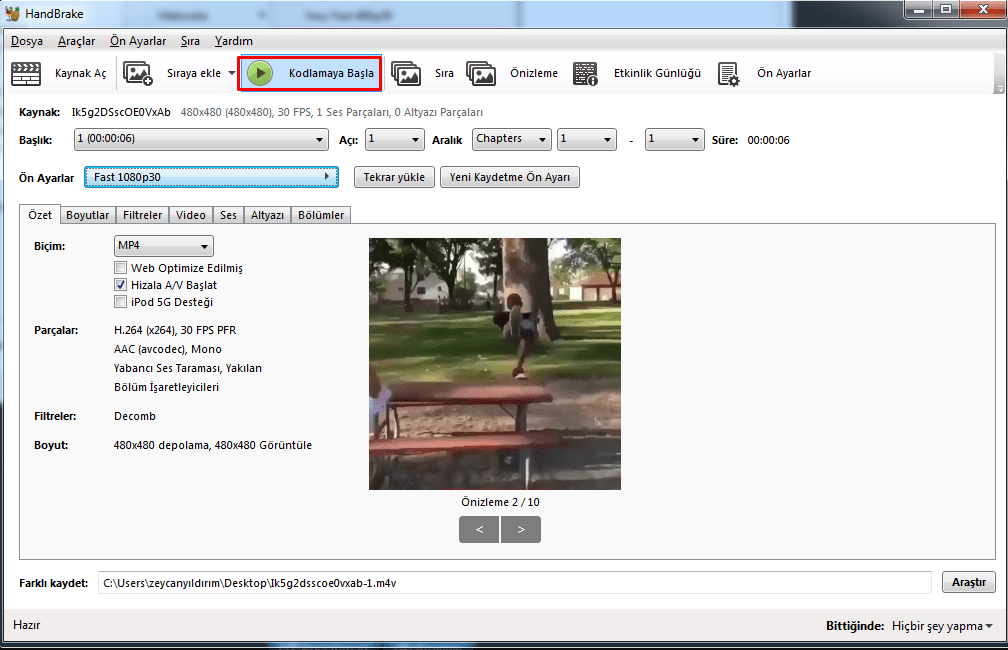Open the start chapter dropdown
Image resolution: width=1008 pixels, height=650 pixels.
(586, 140)
